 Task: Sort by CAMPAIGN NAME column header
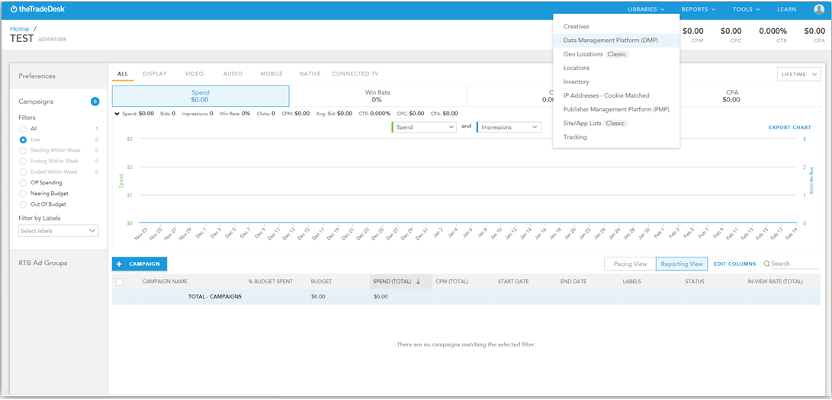pyautogui.click(x=164, y=282)
